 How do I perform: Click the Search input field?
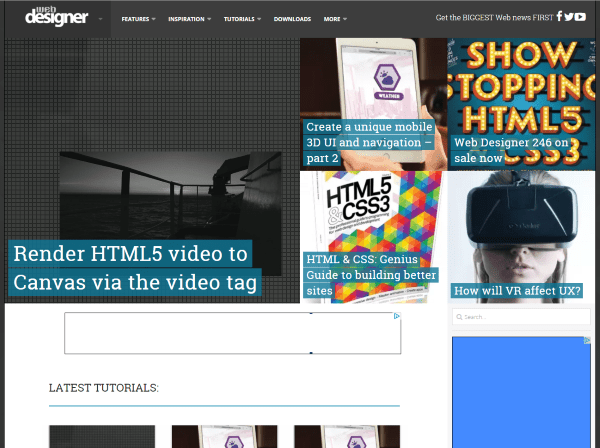[x=521, y=317]
